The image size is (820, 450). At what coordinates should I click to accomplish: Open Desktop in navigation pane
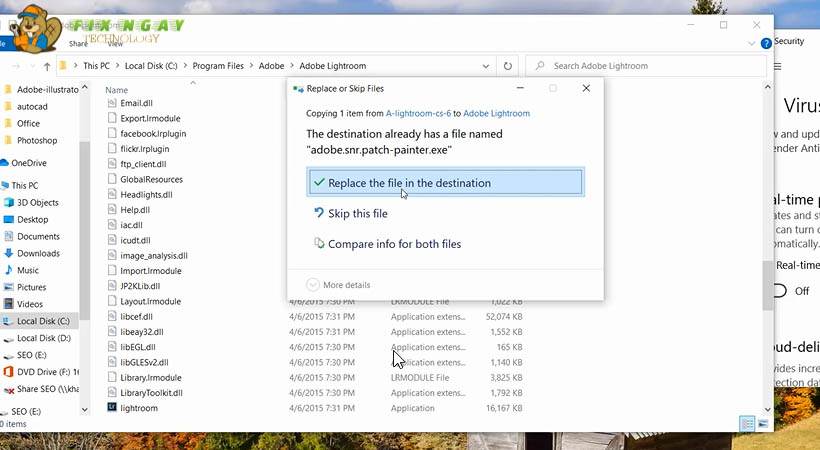tap(32, 219)
